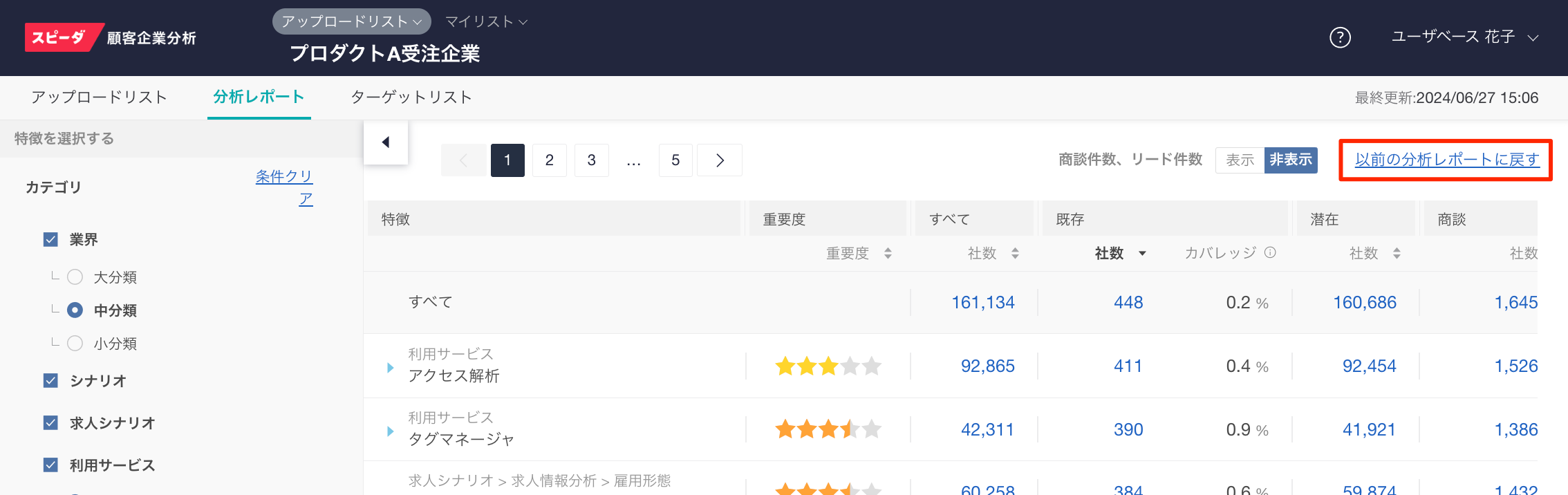Click the help question mark icon
Screen dimensions: 1568x495
pyautogui.click(x=1340, y=37)
